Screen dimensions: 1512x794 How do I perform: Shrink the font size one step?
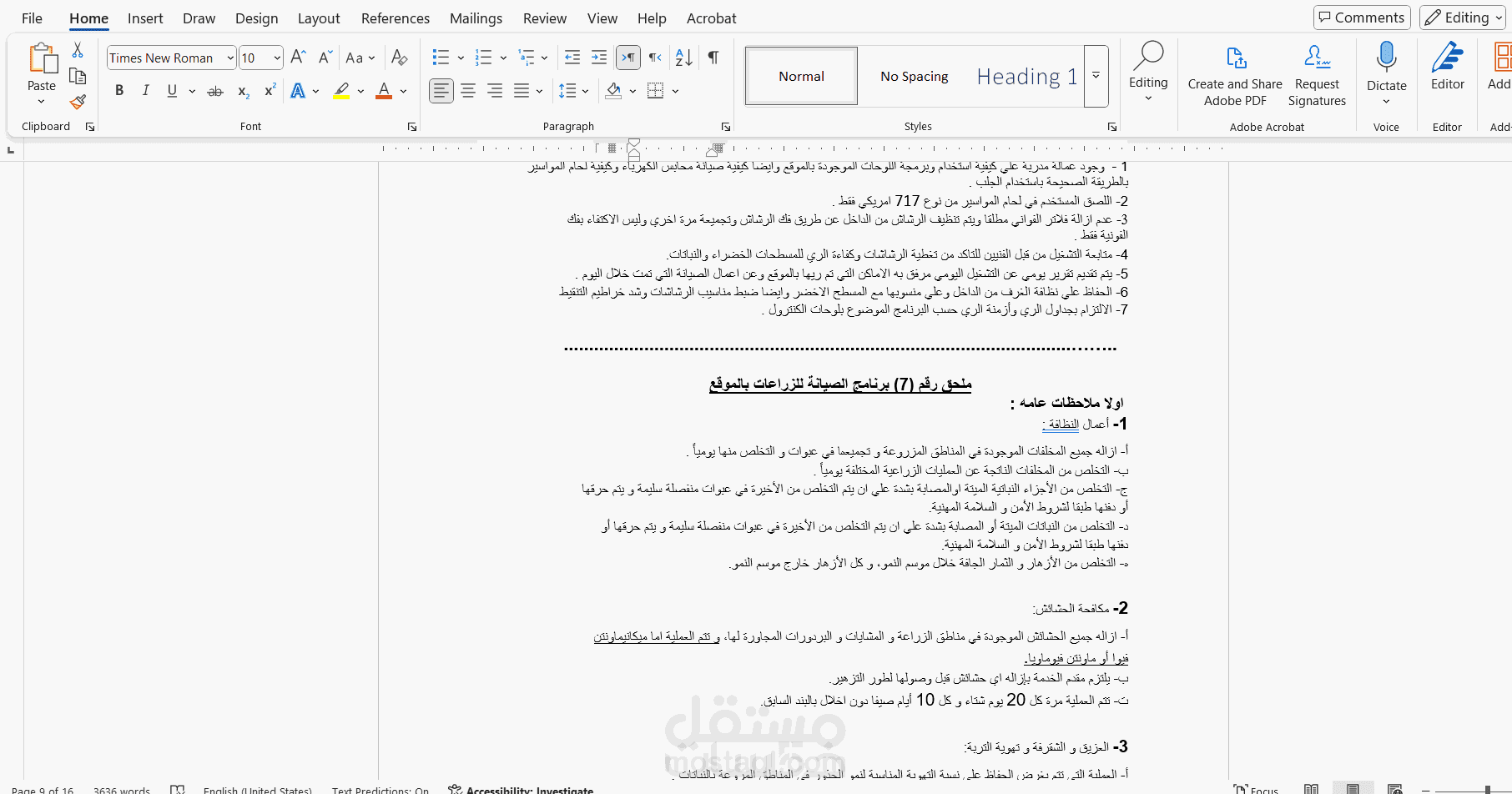[325, 58]
